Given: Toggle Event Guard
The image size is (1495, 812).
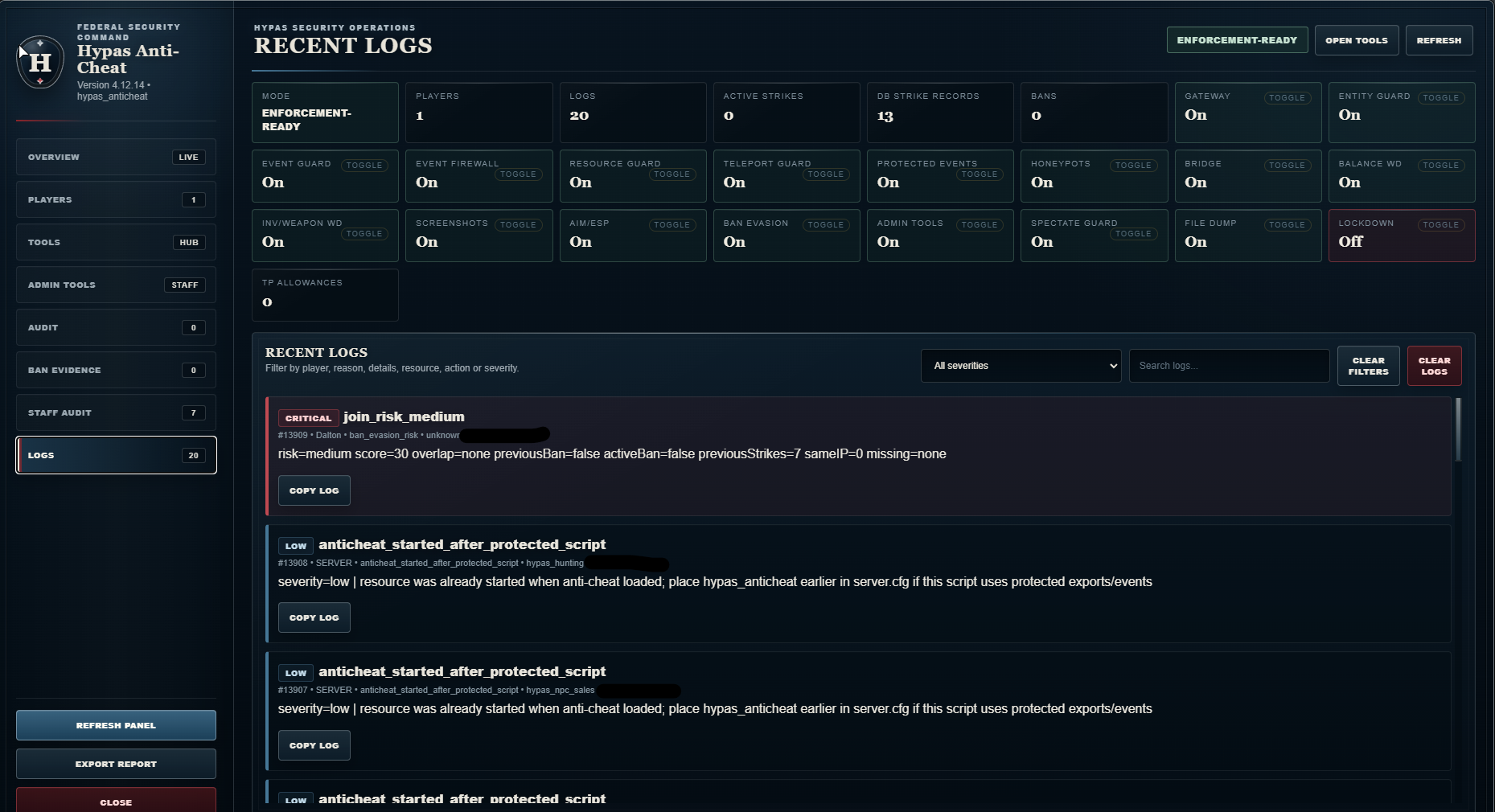Looking at the screenshot, I should 364,166.
